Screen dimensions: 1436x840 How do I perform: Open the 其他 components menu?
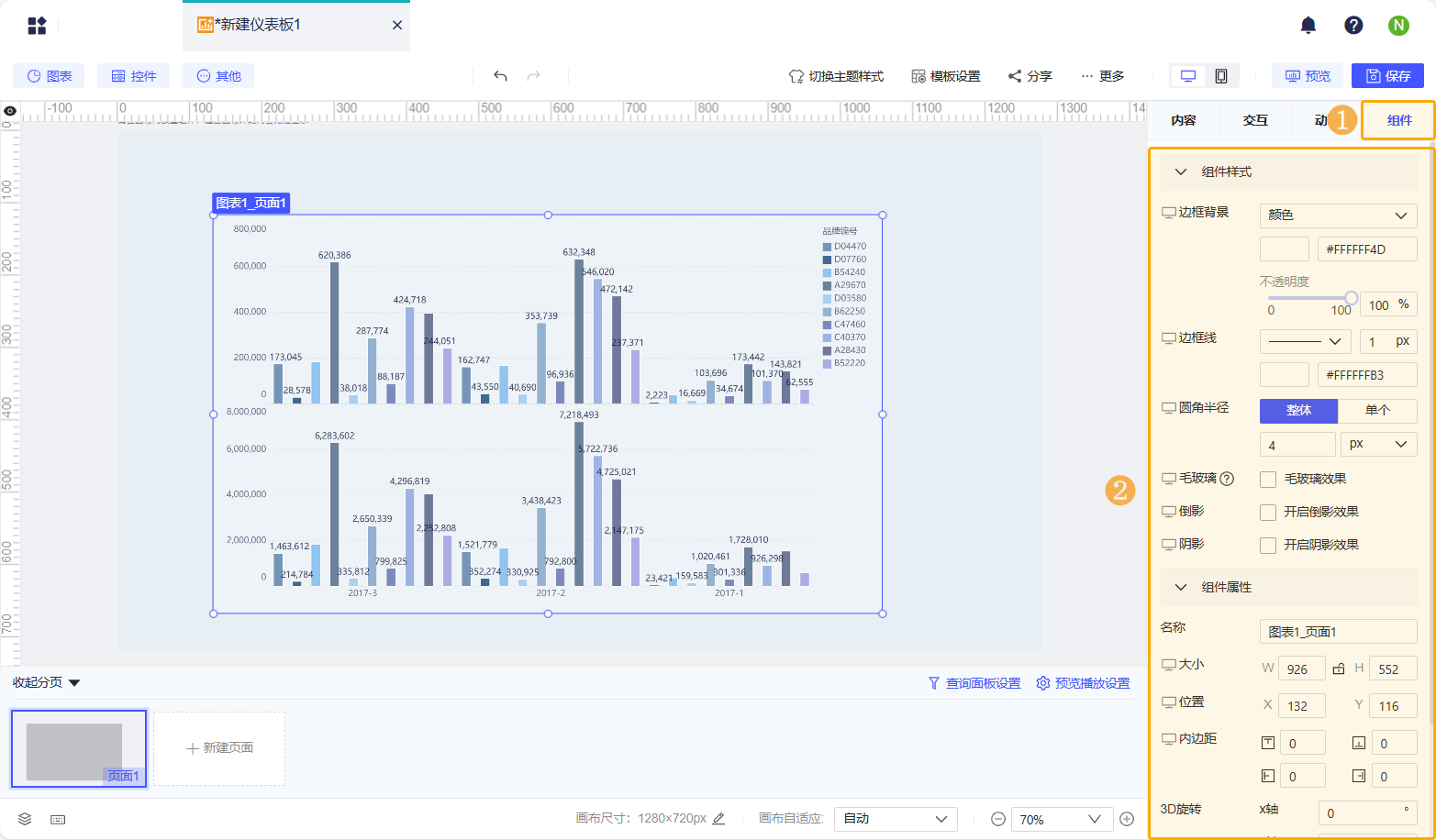tap(217, 76)
